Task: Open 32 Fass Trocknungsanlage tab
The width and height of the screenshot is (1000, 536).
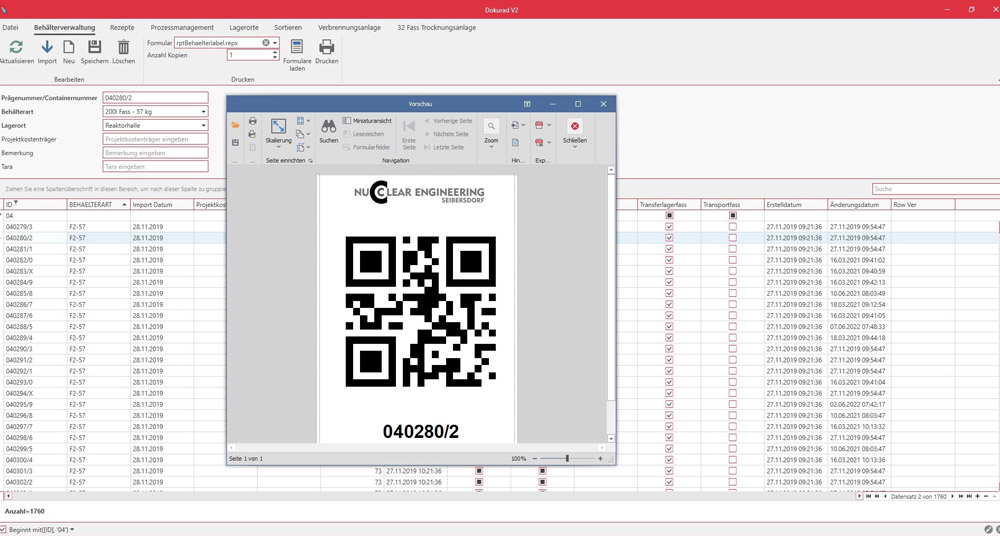Action: coord(436,27)
